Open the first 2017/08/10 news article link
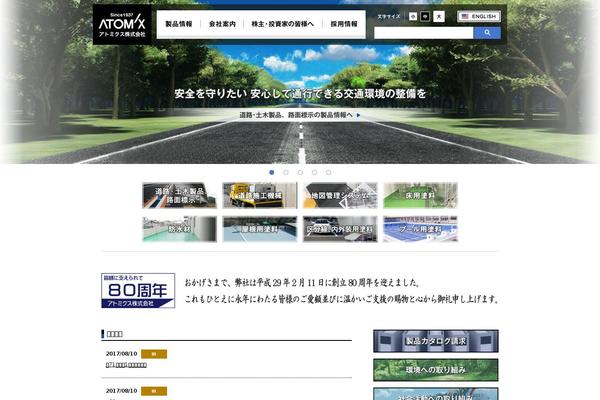The height and width of the screenshot is (400, 600). point(126,365)
